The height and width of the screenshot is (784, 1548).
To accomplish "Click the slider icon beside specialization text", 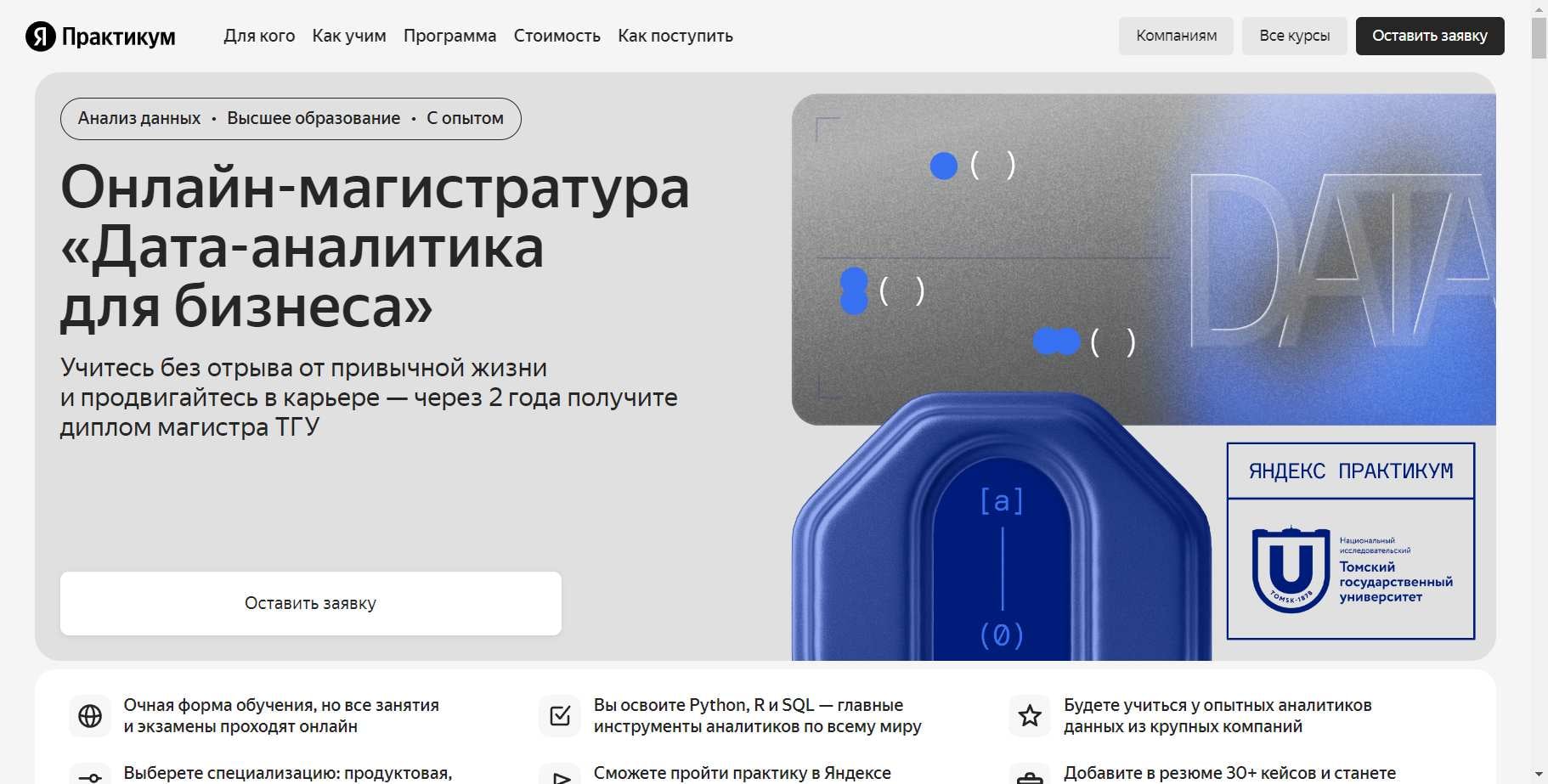I will [90, 775].
